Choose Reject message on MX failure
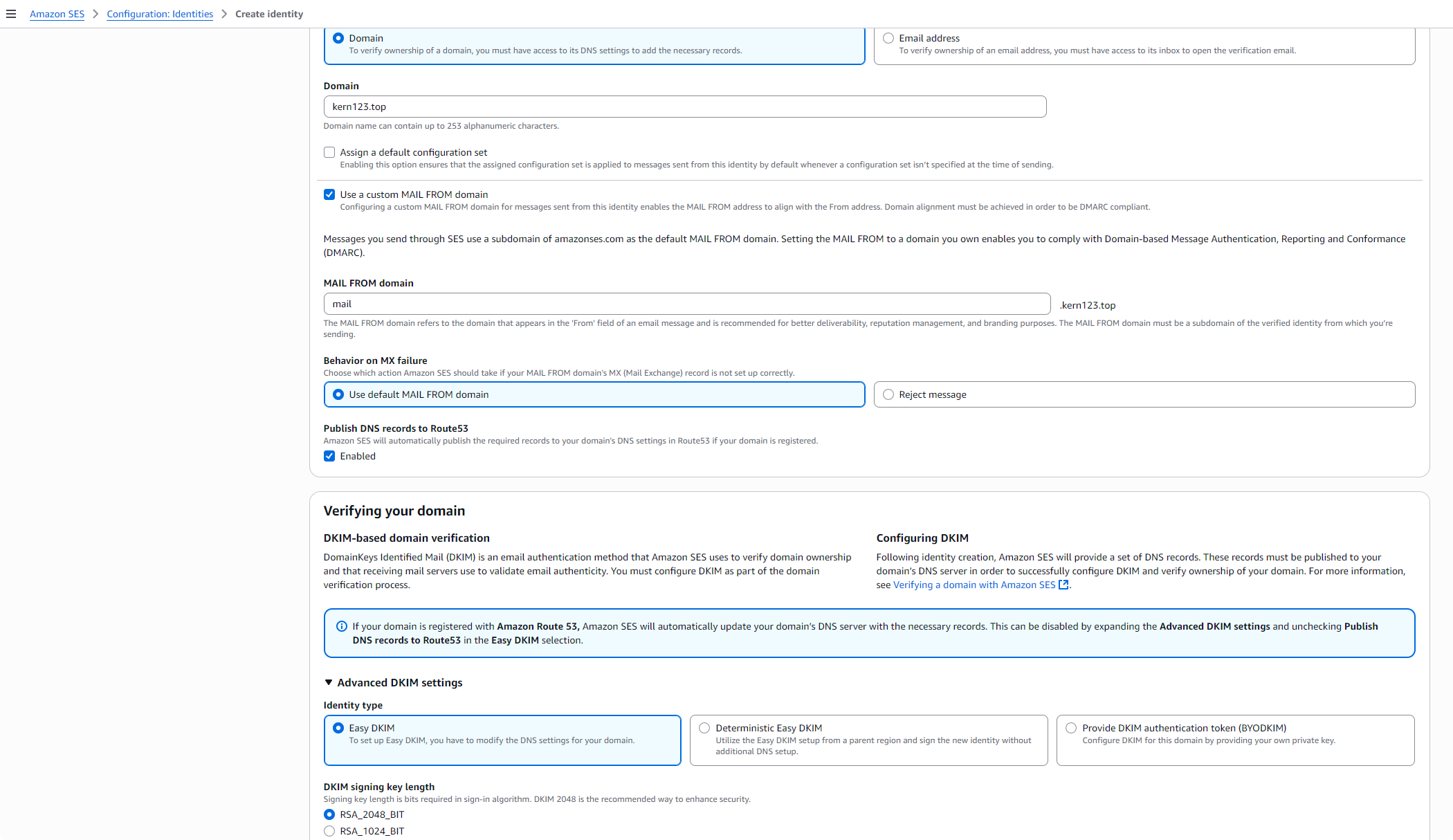Viewport: 1453px width, 840px height. [x=888, y=394]
